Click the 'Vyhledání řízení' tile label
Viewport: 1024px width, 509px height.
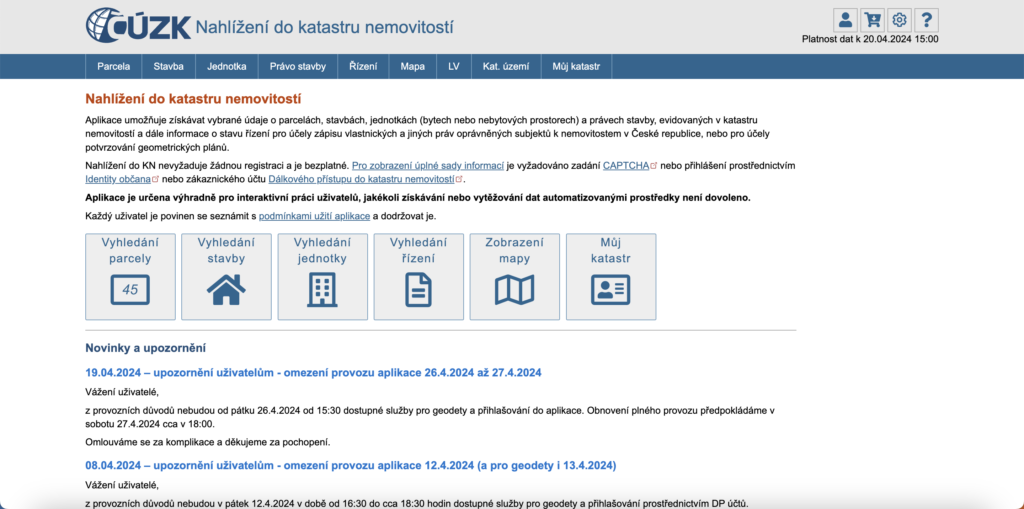(x=419, y=250)
